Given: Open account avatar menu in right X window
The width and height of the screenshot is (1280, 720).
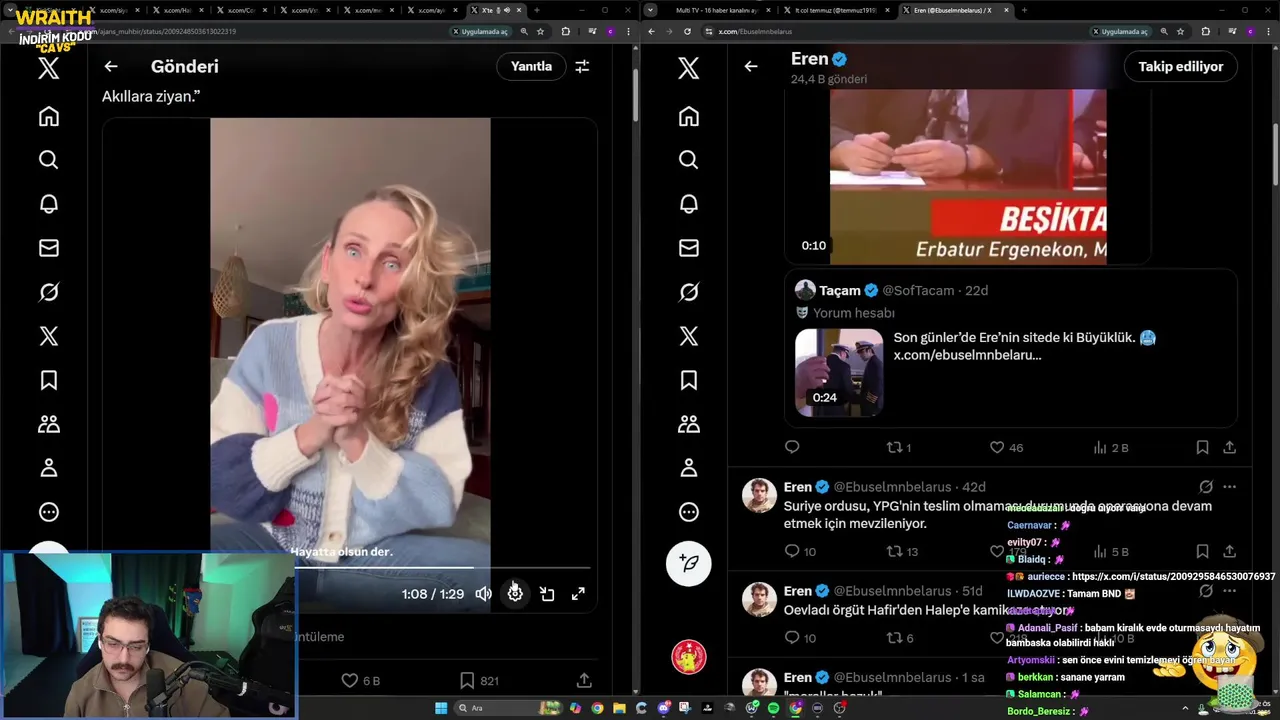Looking at the screenshot, I should (688, 657).
